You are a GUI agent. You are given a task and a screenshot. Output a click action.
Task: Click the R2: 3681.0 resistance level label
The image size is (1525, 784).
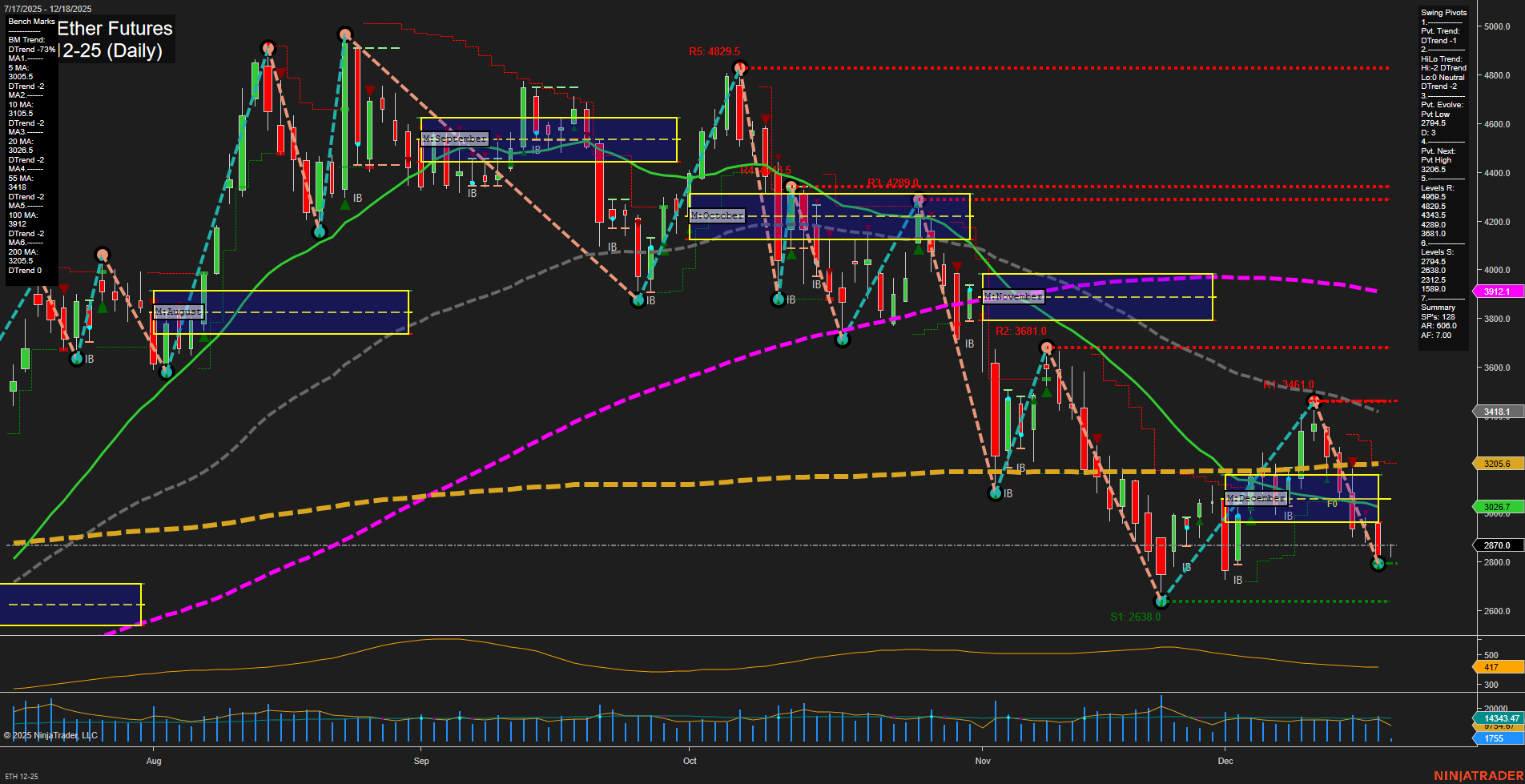[1023, 330]
